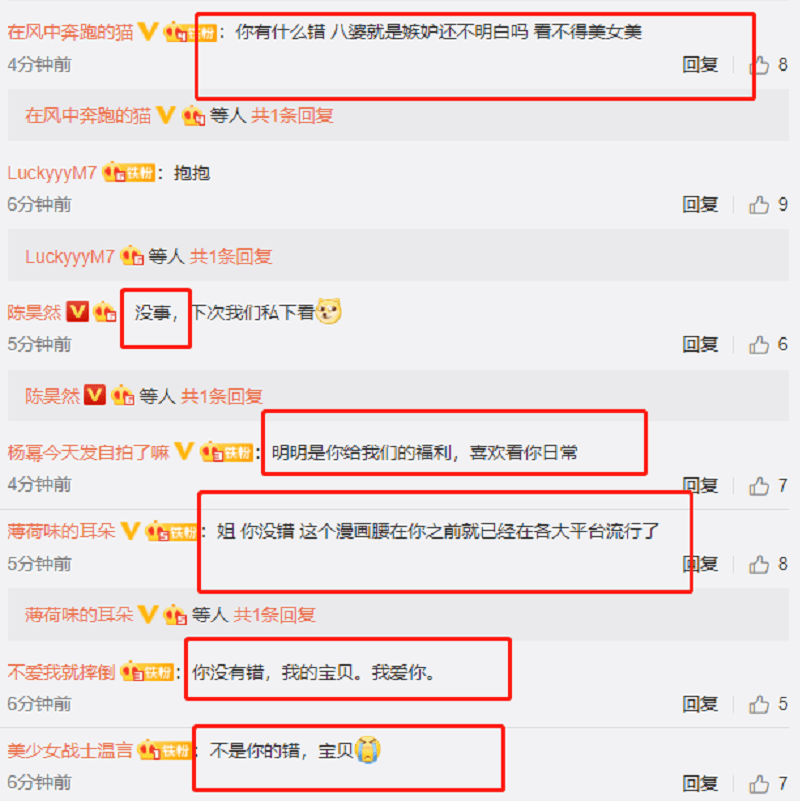
Task: Expand 共1条回复 under 薄荷味的耳朵
Action: [x=274, y=615]
